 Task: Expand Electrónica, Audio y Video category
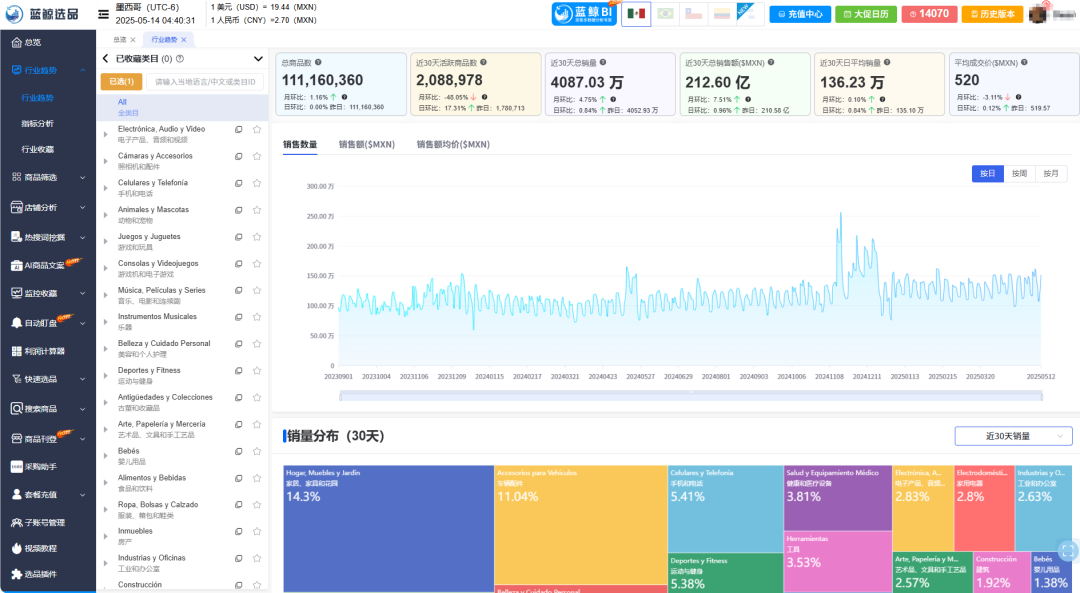pyautogui.click(x=105, y=134)
